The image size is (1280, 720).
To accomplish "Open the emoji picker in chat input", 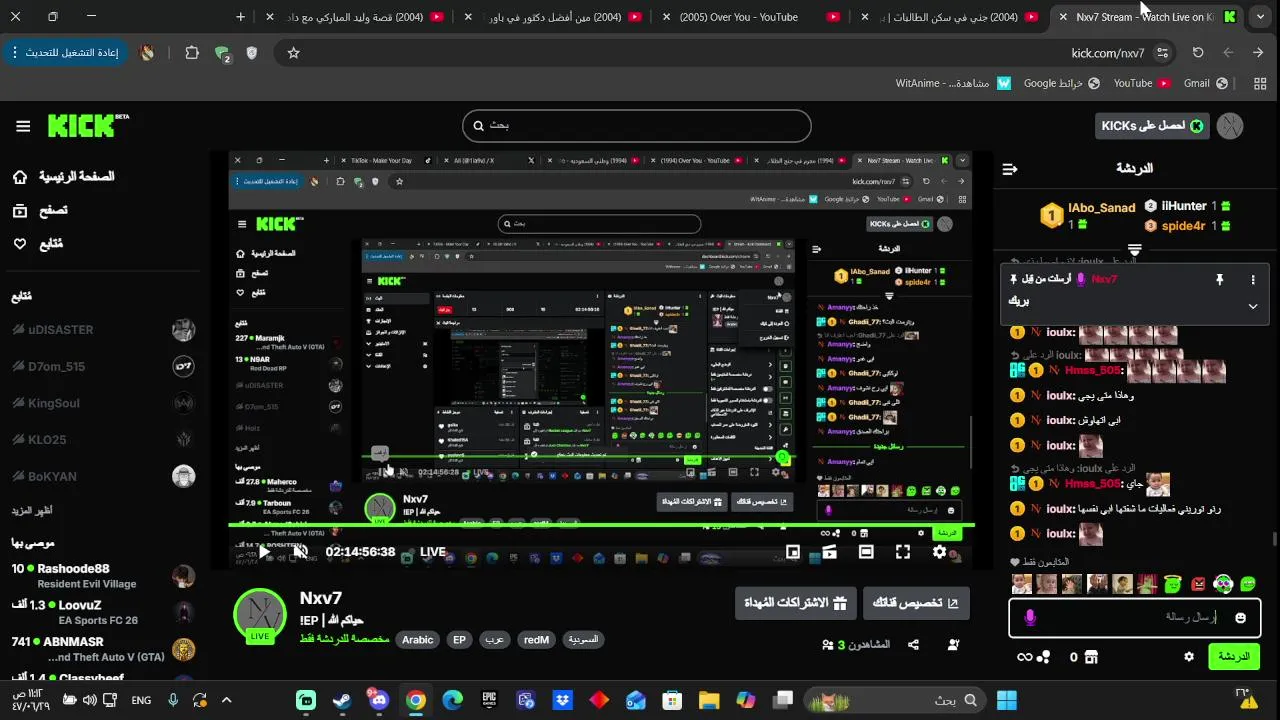I will tap(1241, 618).
